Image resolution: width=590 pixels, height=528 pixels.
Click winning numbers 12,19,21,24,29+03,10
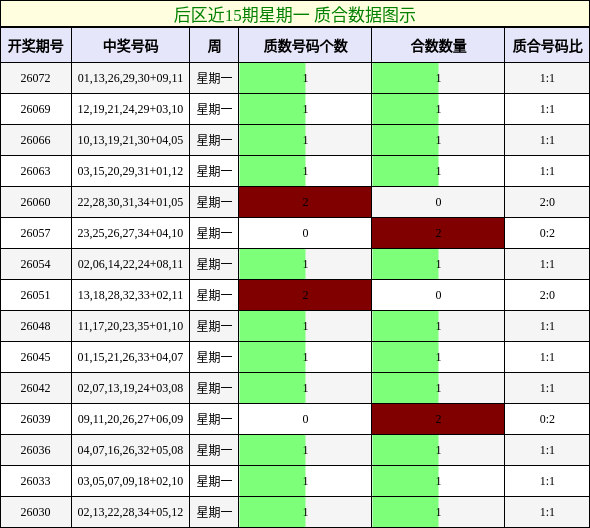(x=130, y=109)
